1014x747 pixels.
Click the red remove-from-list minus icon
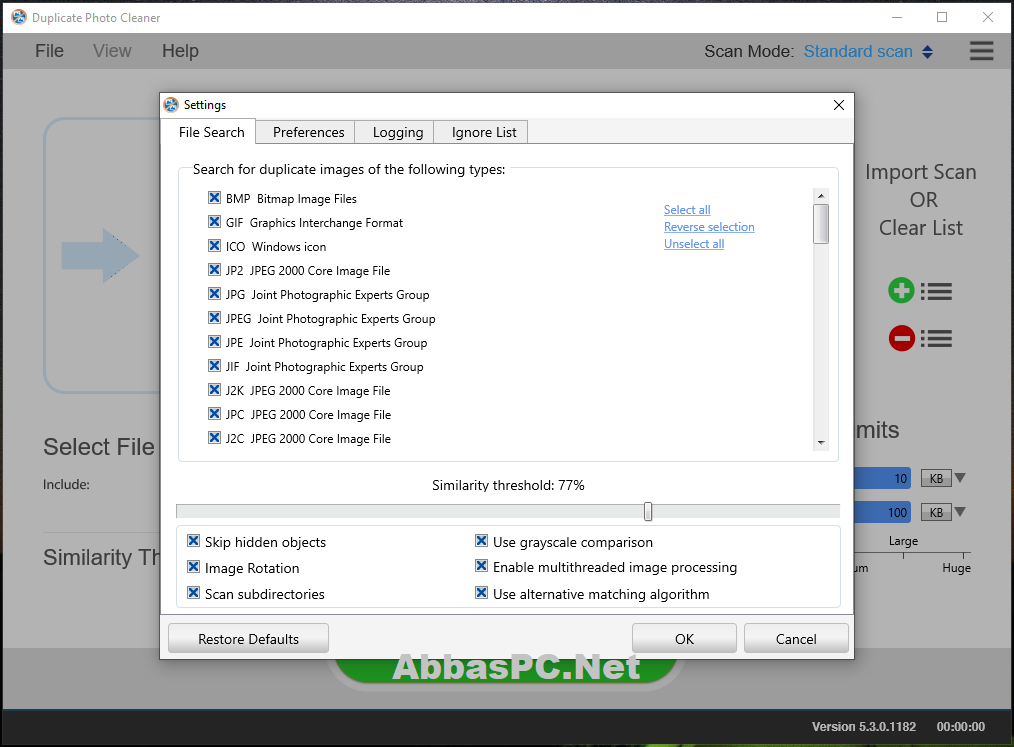click(901, 338)
